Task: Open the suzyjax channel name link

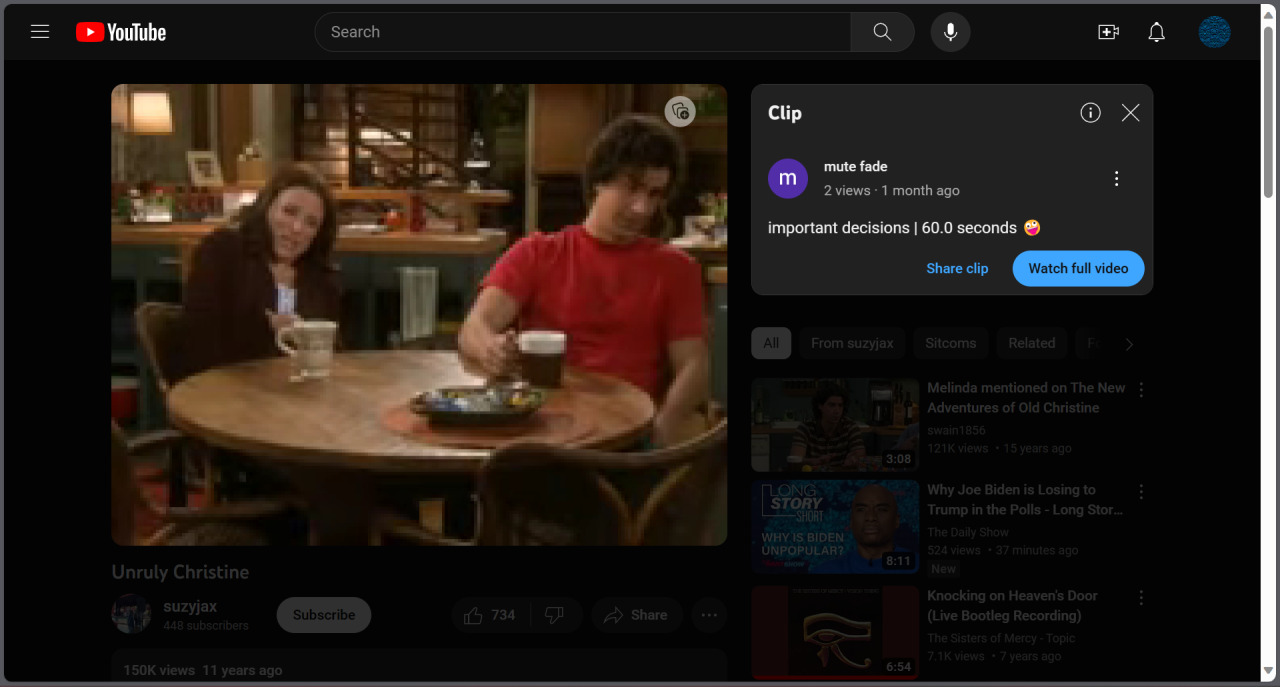Action: click(190, 606)
